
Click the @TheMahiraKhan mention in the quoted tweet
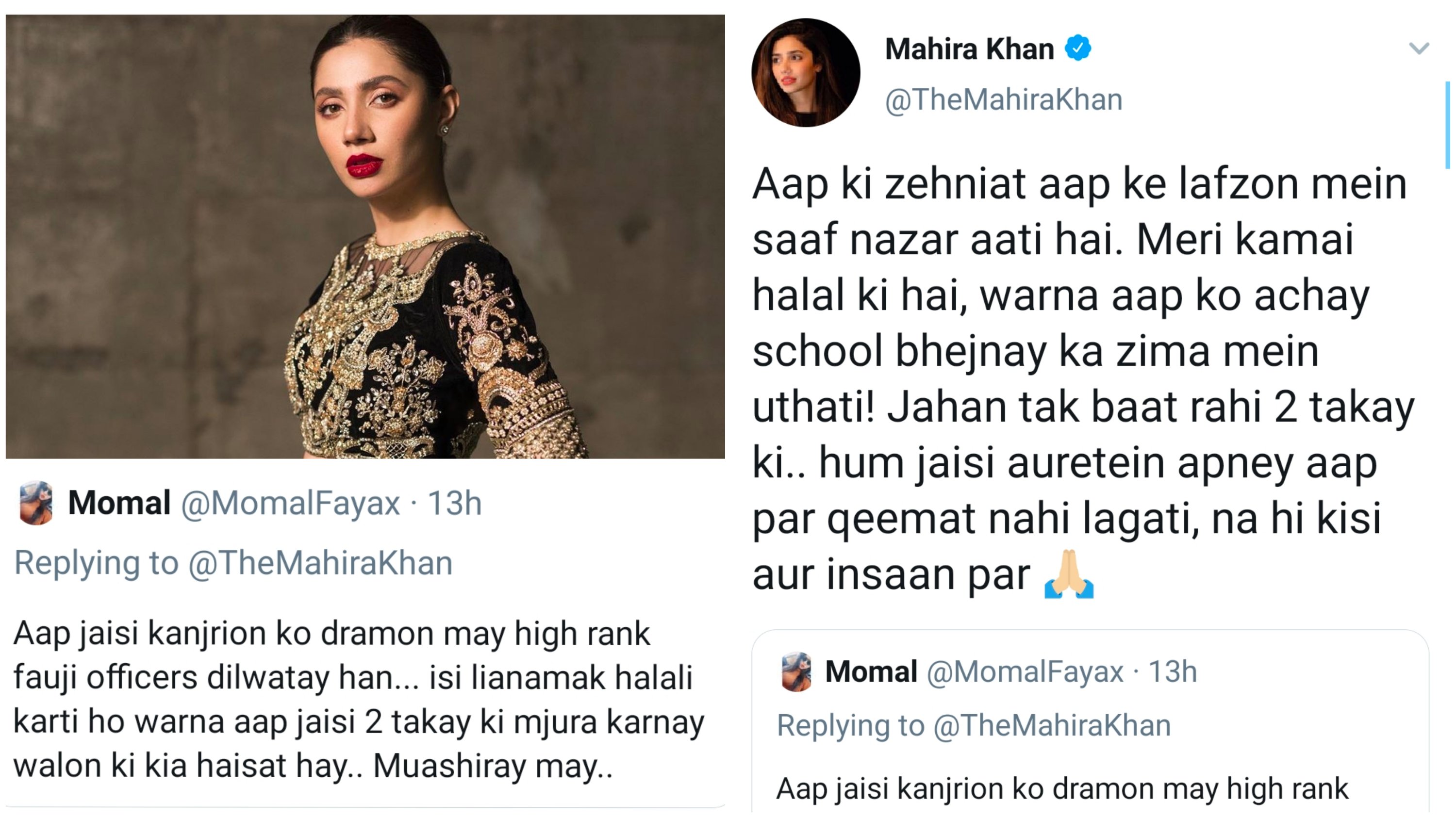click(1051, 725)
